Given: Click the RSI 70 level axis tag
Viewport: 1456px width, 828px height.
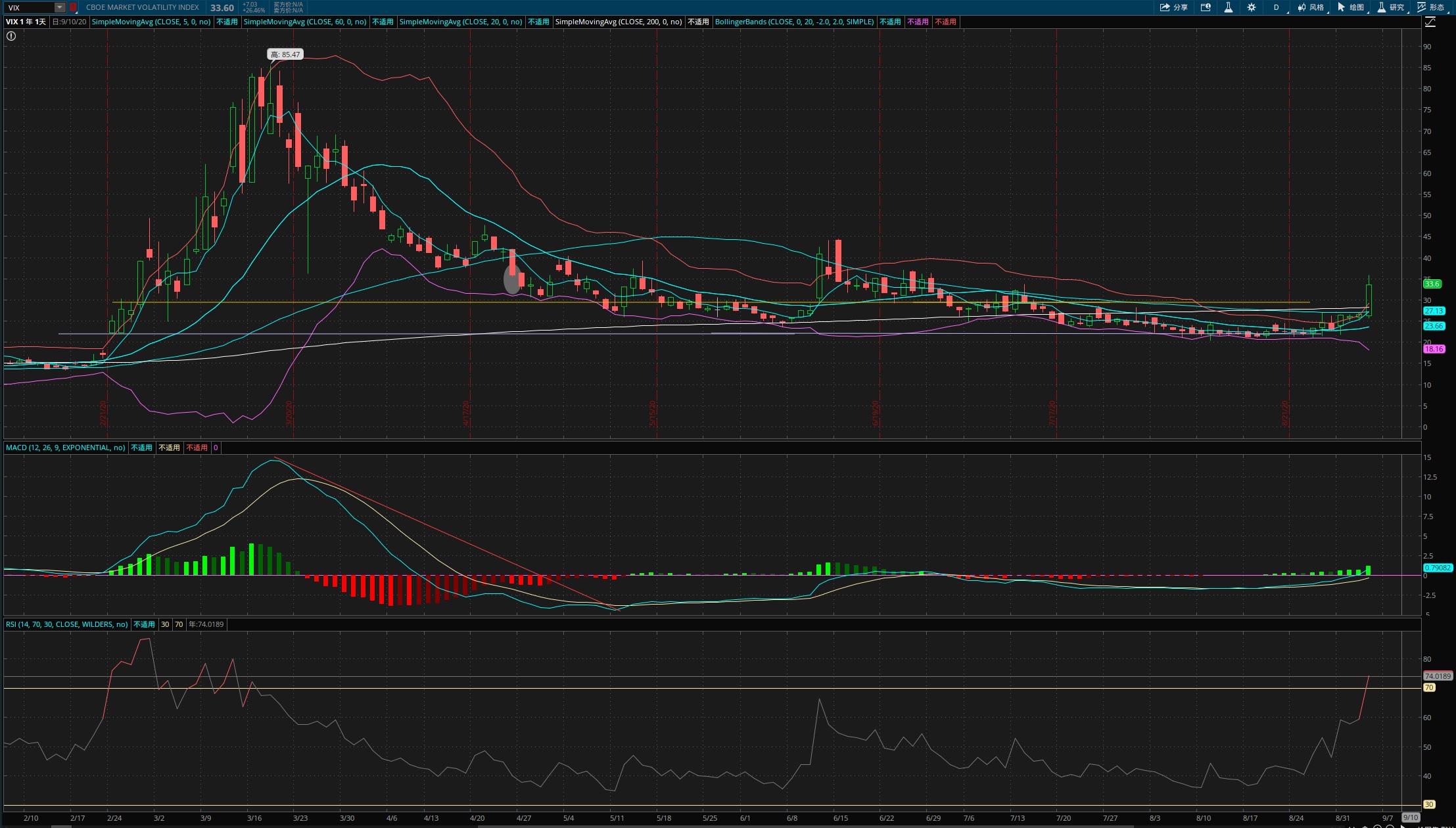Looking at the screenshot, I should pyautogui.click(x=1429, y=687).
